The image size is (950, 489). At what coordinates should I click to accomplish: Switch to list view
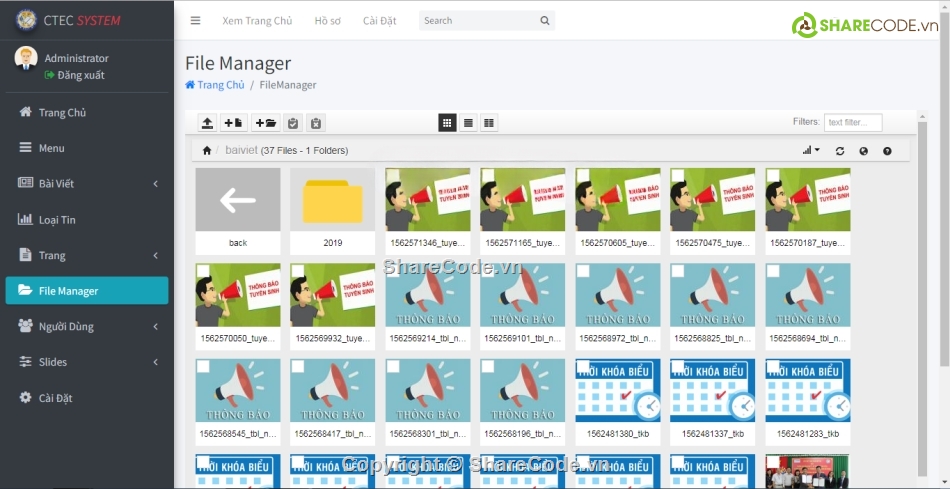(x=468, y=123)
